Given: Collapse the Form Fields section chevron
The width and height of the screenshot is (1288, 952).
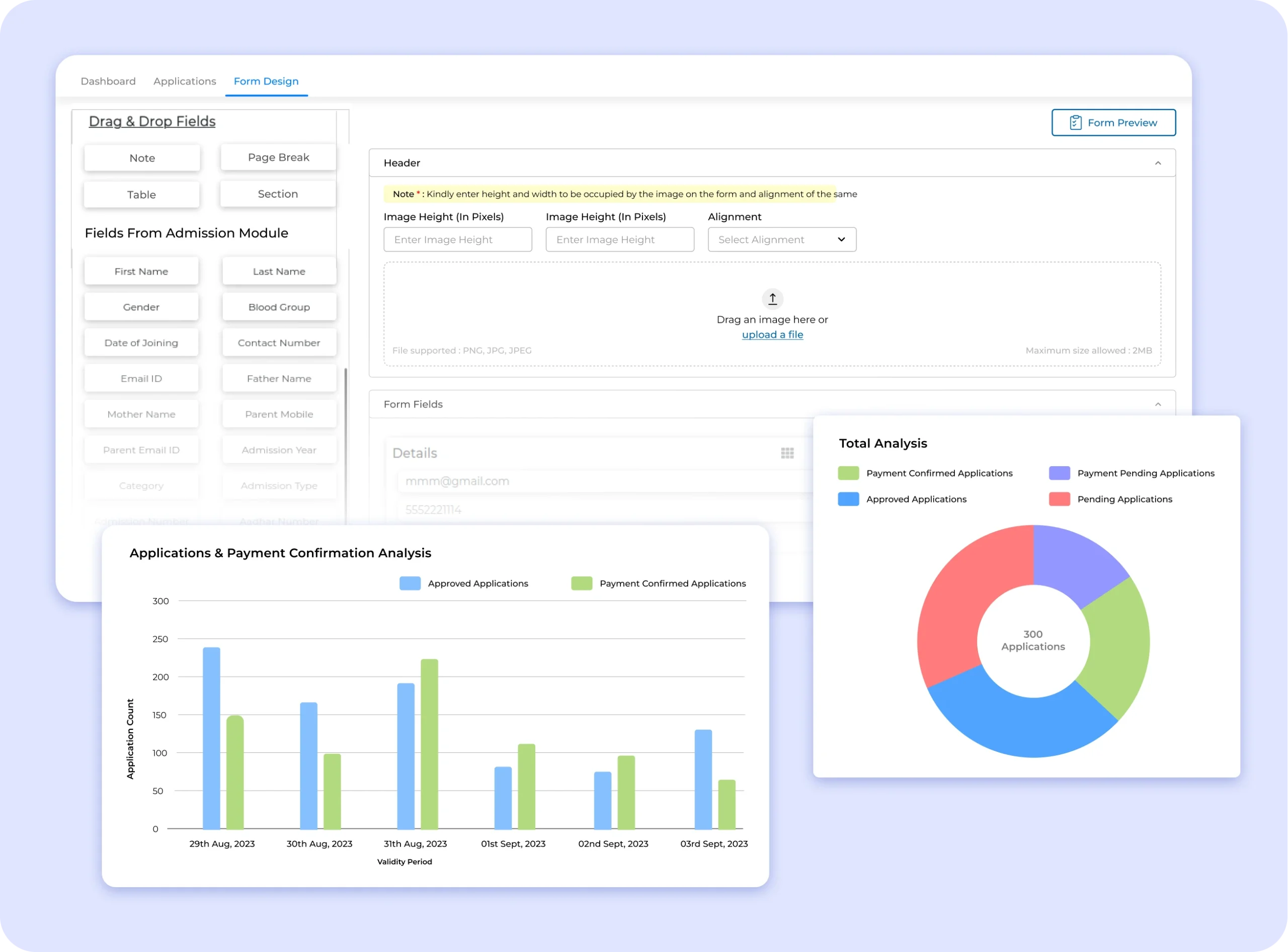Looking at the screenshot, I should (1158, 404).
